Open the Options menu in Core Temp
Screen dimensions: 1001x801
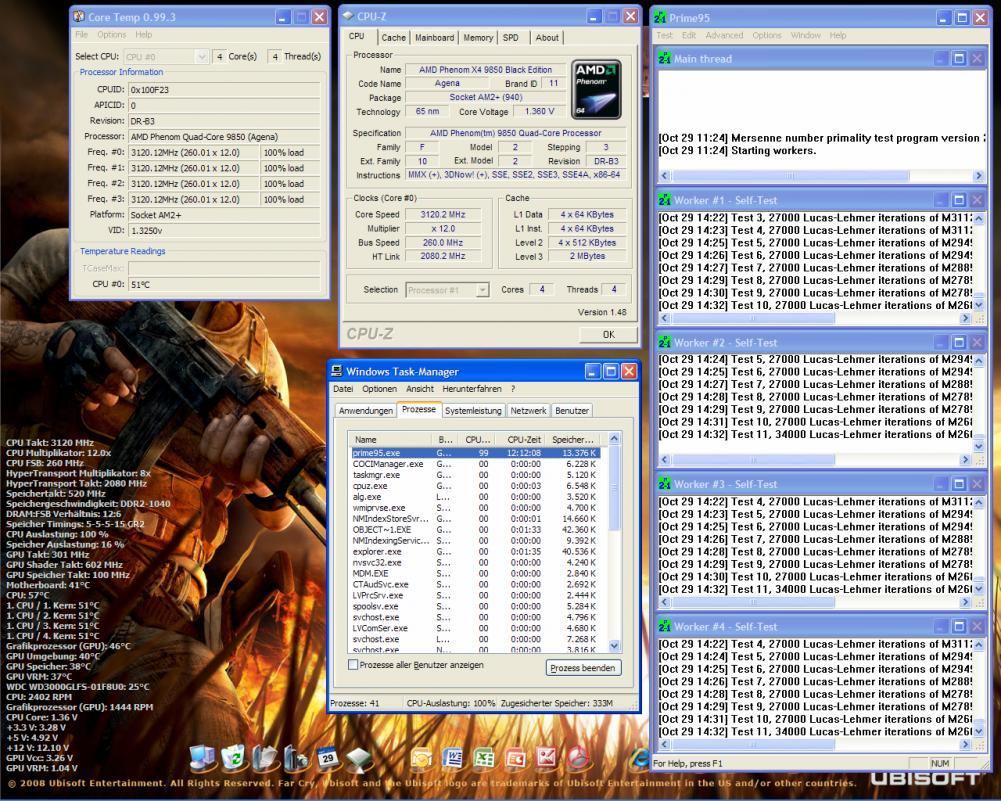tap(112, 34)
